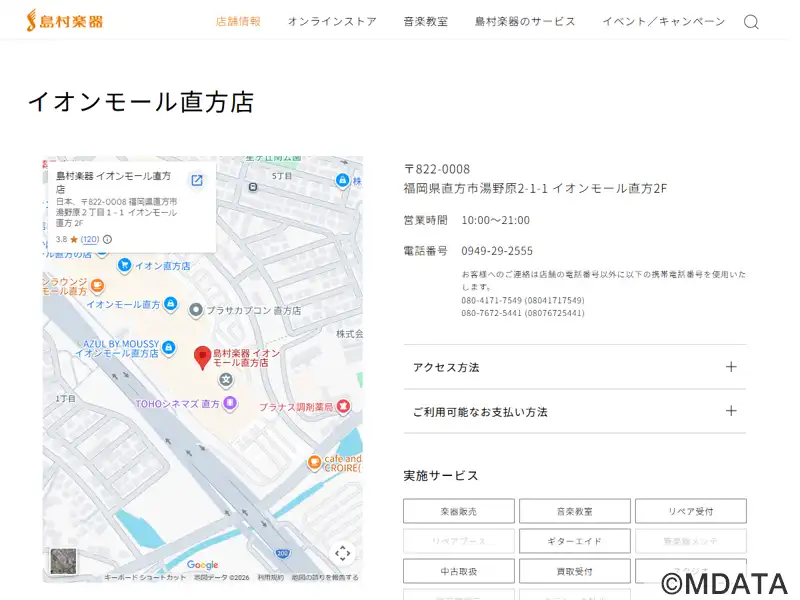This screenshot has height=600, width=800.
Task: Open the オンラインストア menu
Action: tap(332, 21)
